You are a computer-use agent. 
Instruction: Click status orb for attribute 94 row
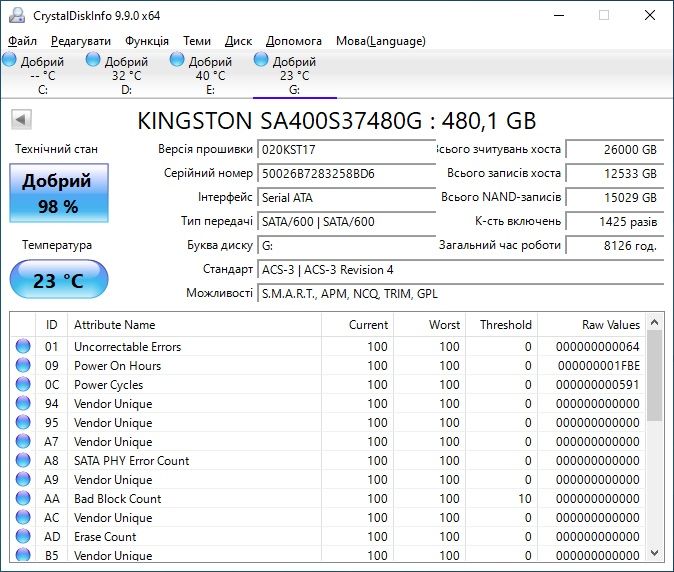pyautogui.click(x=23, y=403)
